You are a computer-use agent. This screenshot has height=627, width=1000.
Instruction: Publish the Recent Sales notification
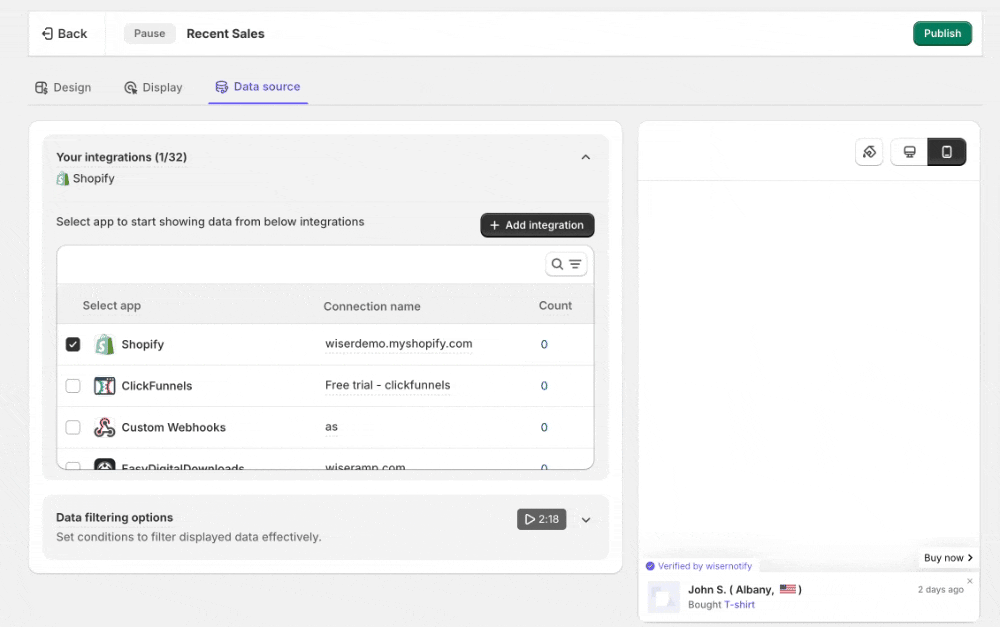pos(942,33)
